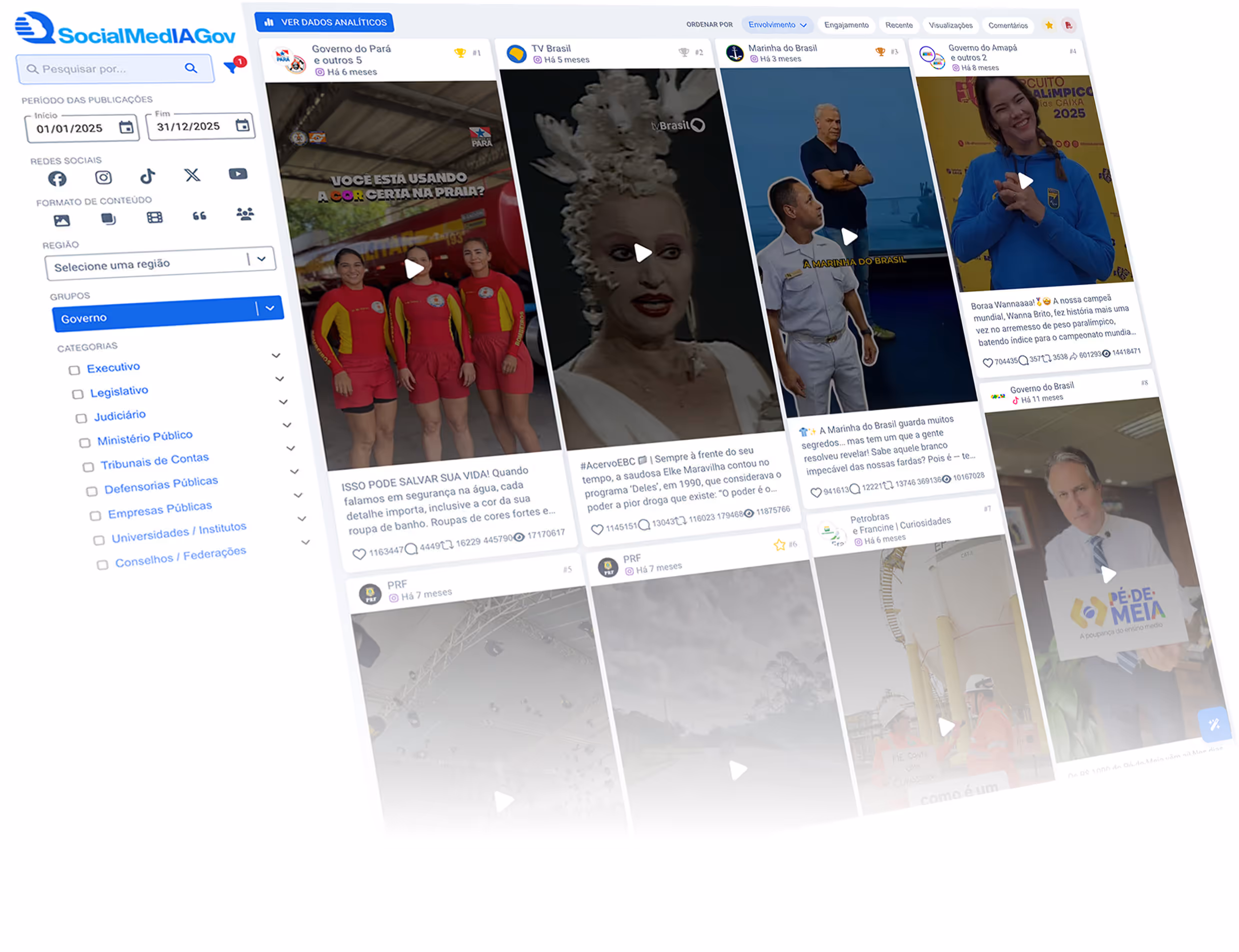1239x952 pixels.
Task: Select the YouTube network filter icon
Action: 237,173
